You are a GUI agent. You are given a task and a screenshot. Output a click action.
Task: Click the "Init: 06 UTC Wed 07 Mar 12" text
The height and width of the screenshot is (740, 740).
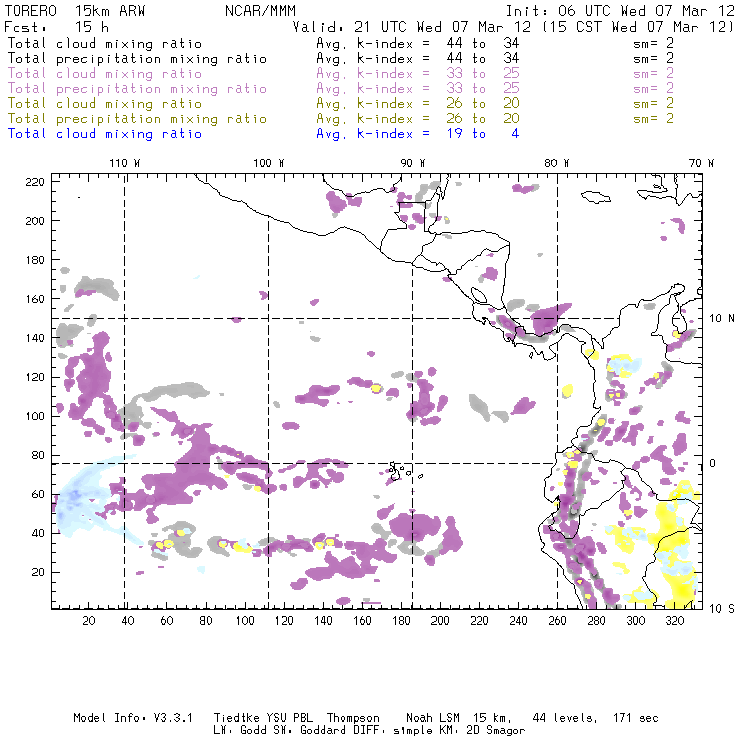tap(620, 11)
